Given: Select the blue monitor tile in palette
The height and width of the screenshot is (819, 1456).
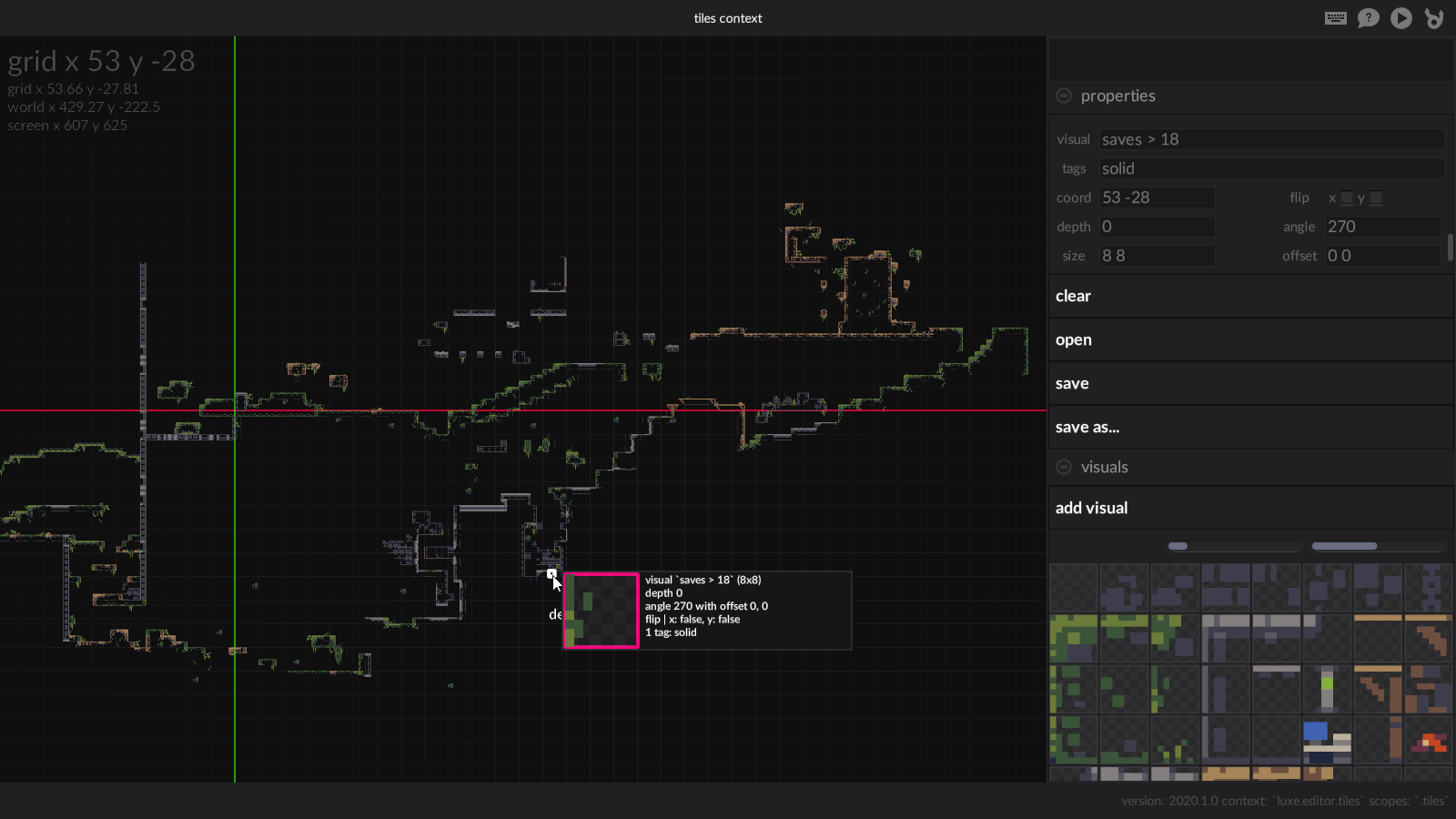Looking at the screenshot, I should [1327, 740].
